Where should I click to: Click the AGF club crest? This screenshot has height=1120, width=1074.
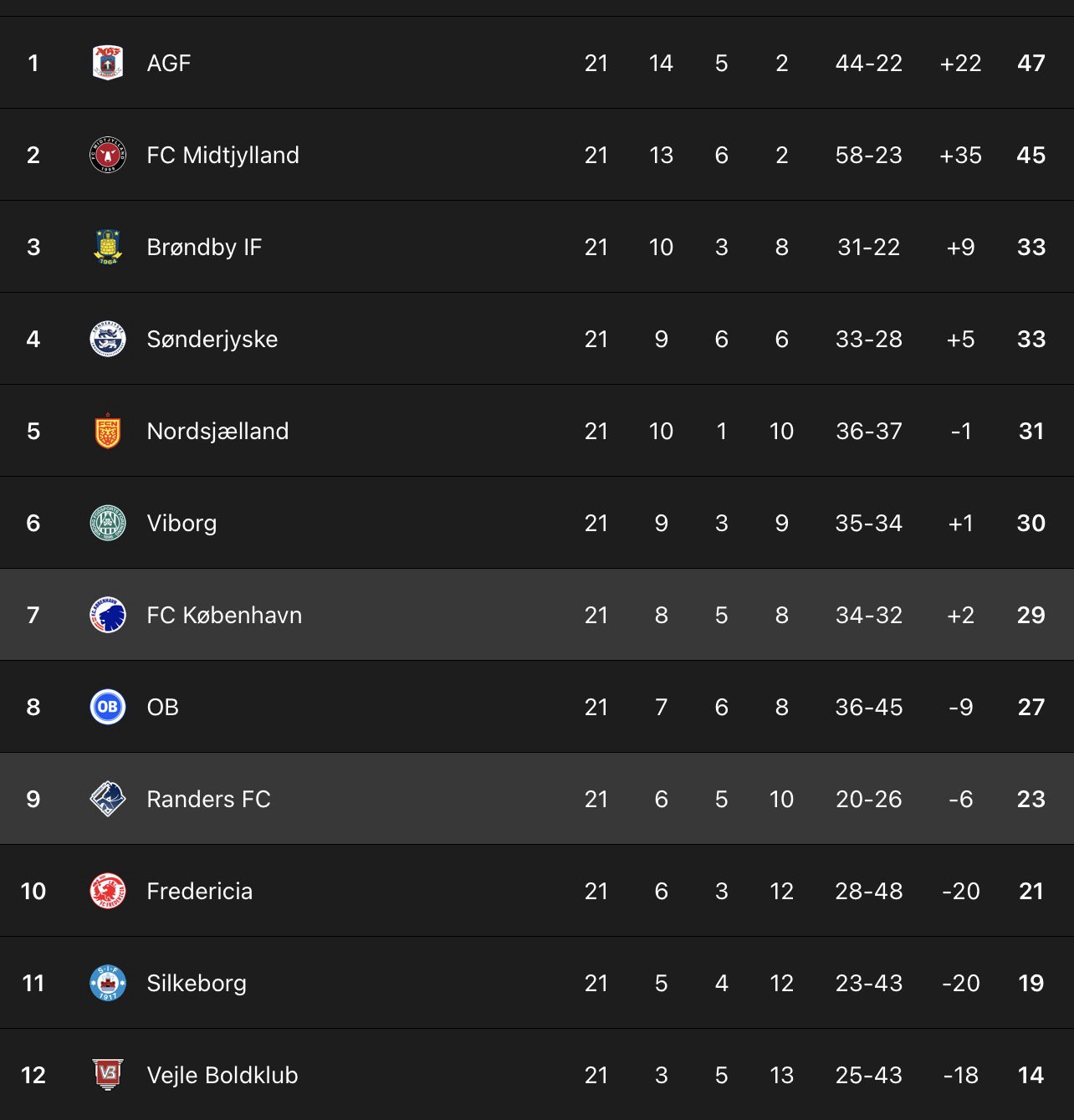click(108, 63)
